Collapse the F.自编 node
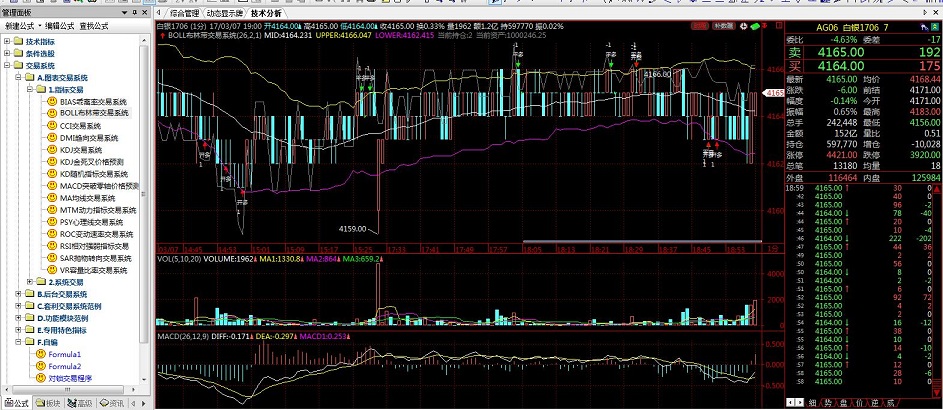Screen dimensions: 943x410 [x=19, y=342]
